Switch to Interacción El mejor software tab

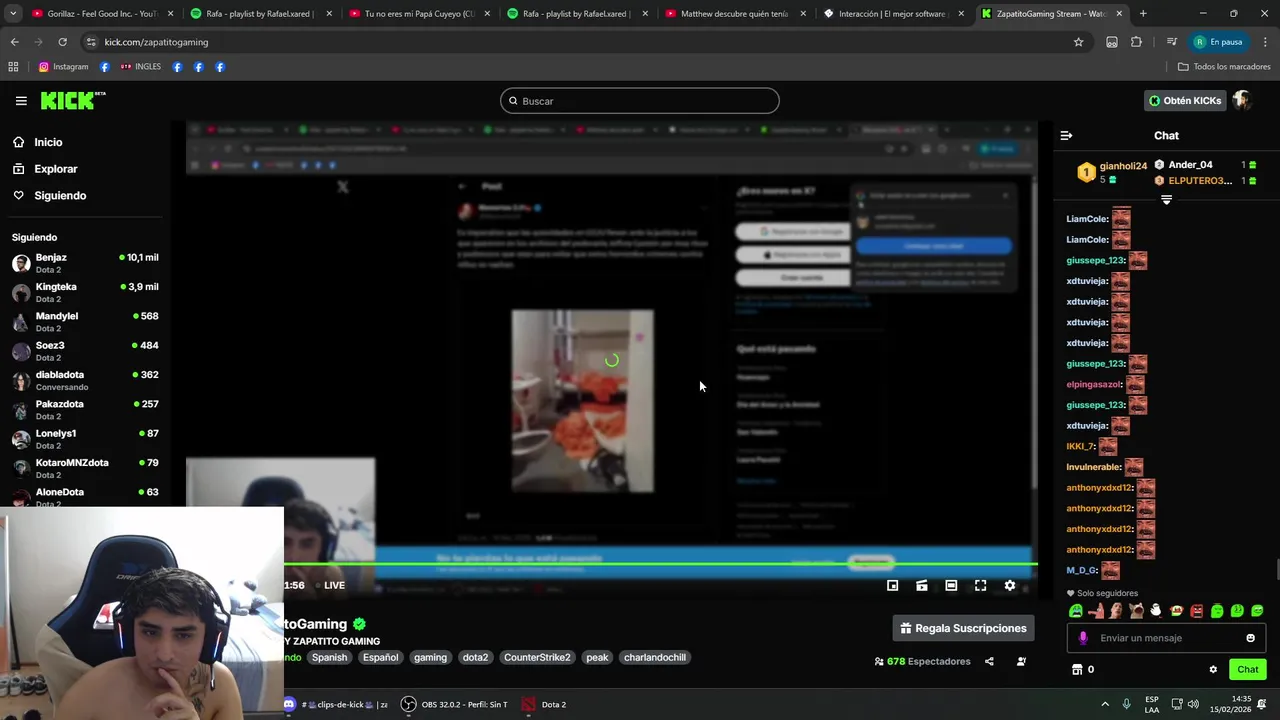(x=892, y=14)
